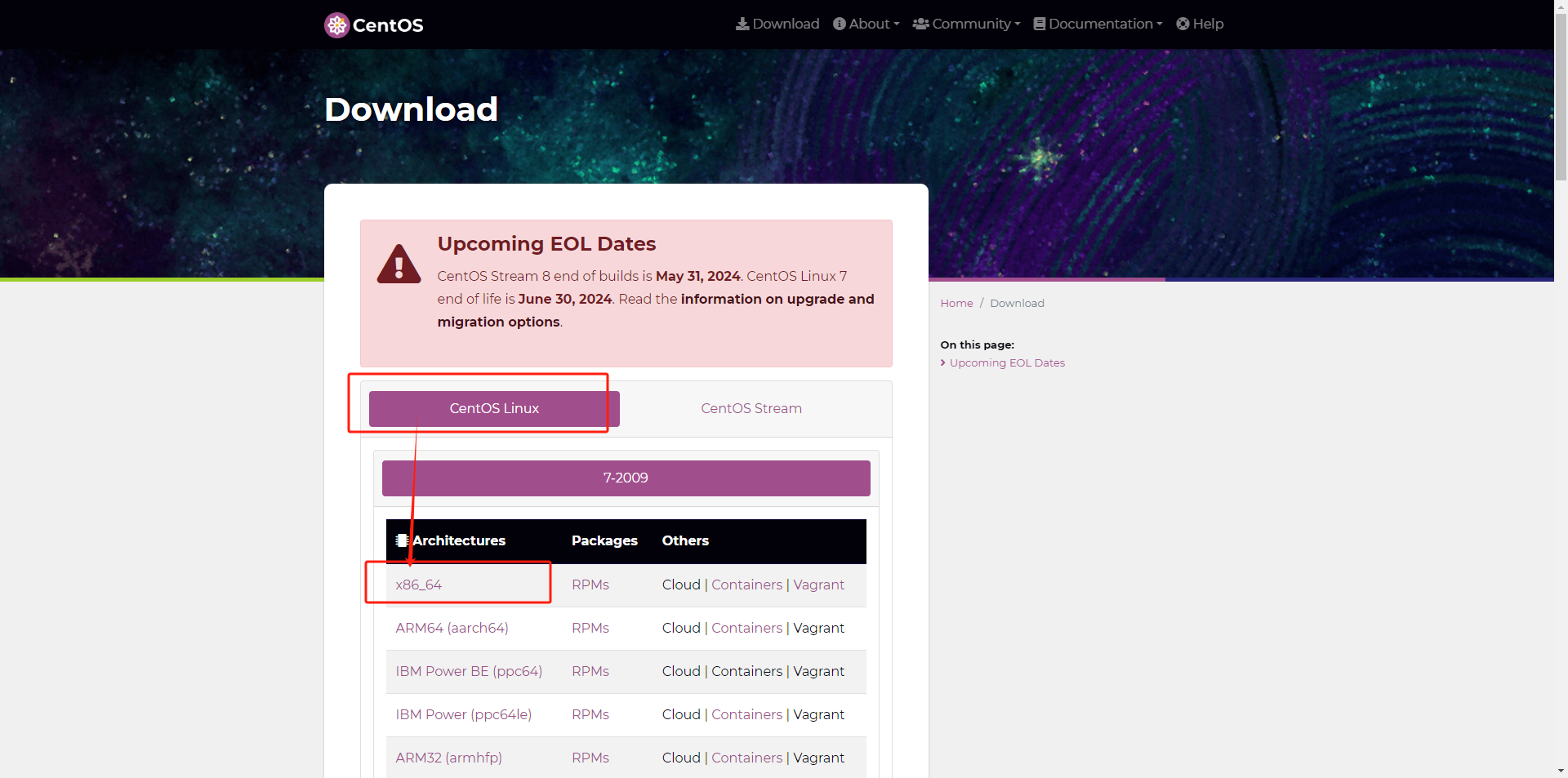Open the Community dropdown menu
Image resolution: width=1568 pixels, height=778 pixels.
(966, 24)
